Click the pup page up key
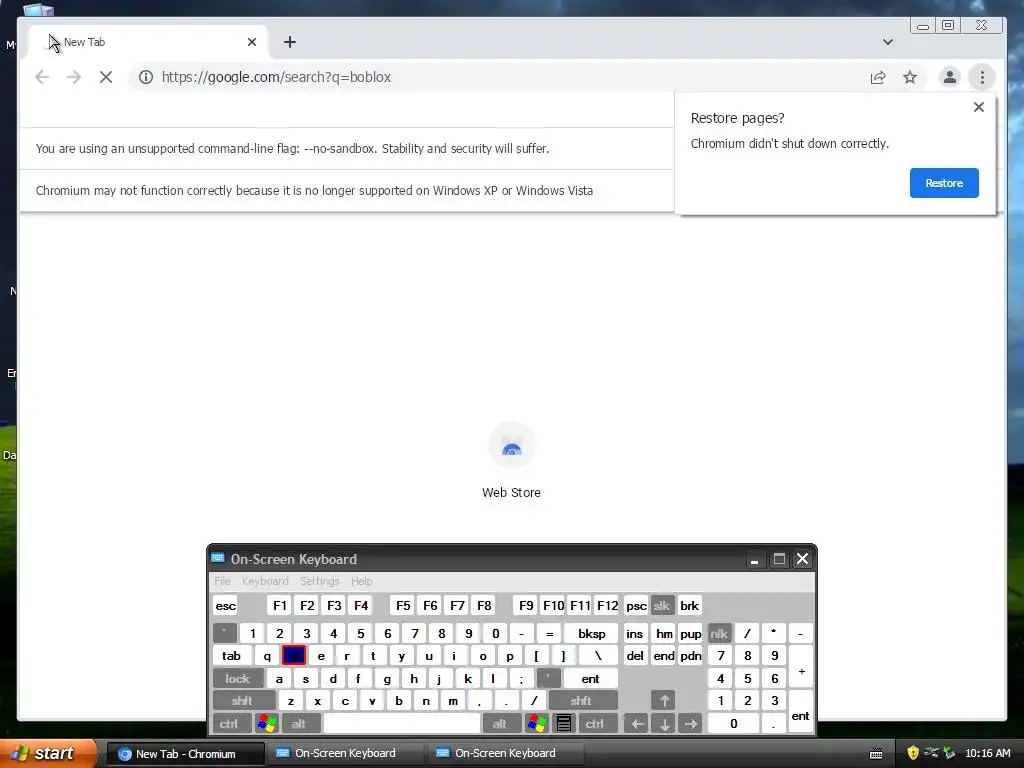The image size is (1024, 768). point(690,633)
